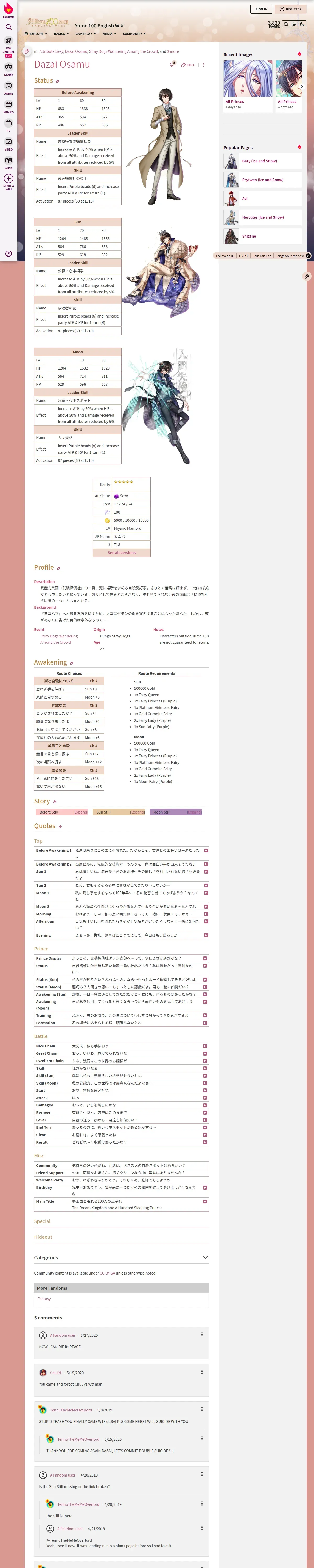This screenshot has width=314, height=1568.
Task: Open the See all versions link
Action: (x=121, y=553)
